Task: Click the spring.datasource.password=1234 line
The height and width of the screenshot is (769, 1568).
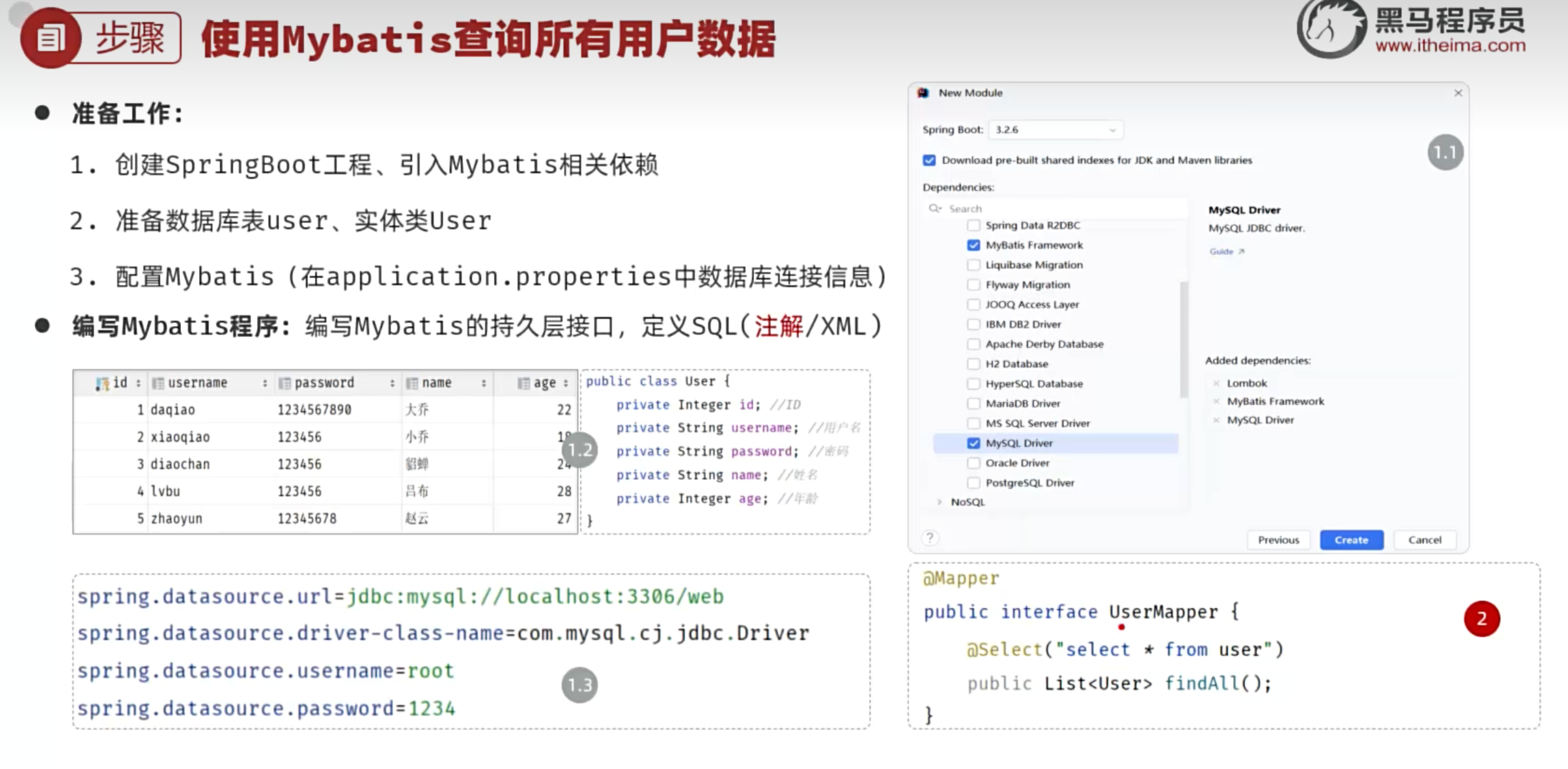Action: (x=266, y=709)
